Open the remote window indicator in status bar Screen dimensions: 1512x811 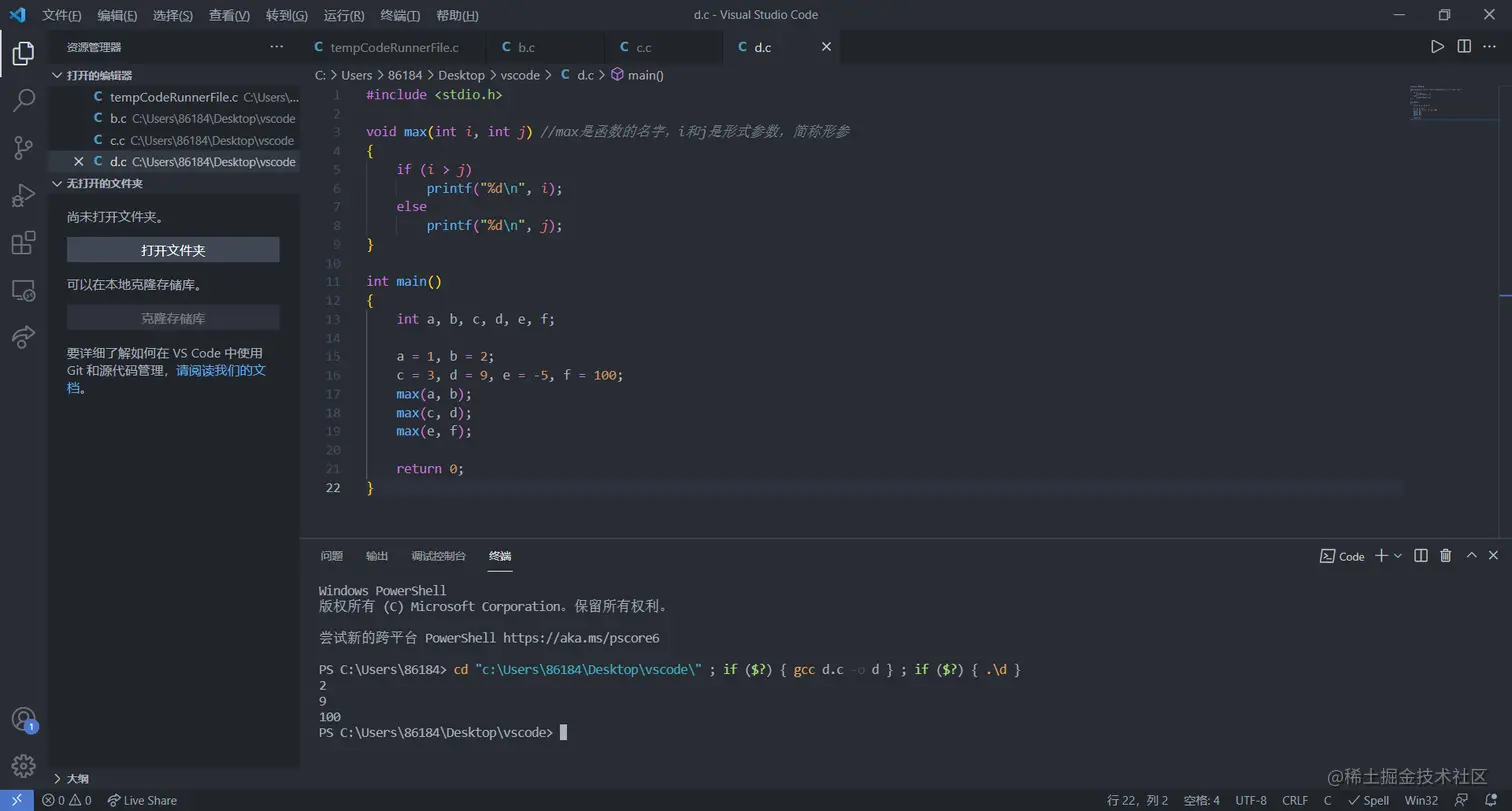click(16, 800)
